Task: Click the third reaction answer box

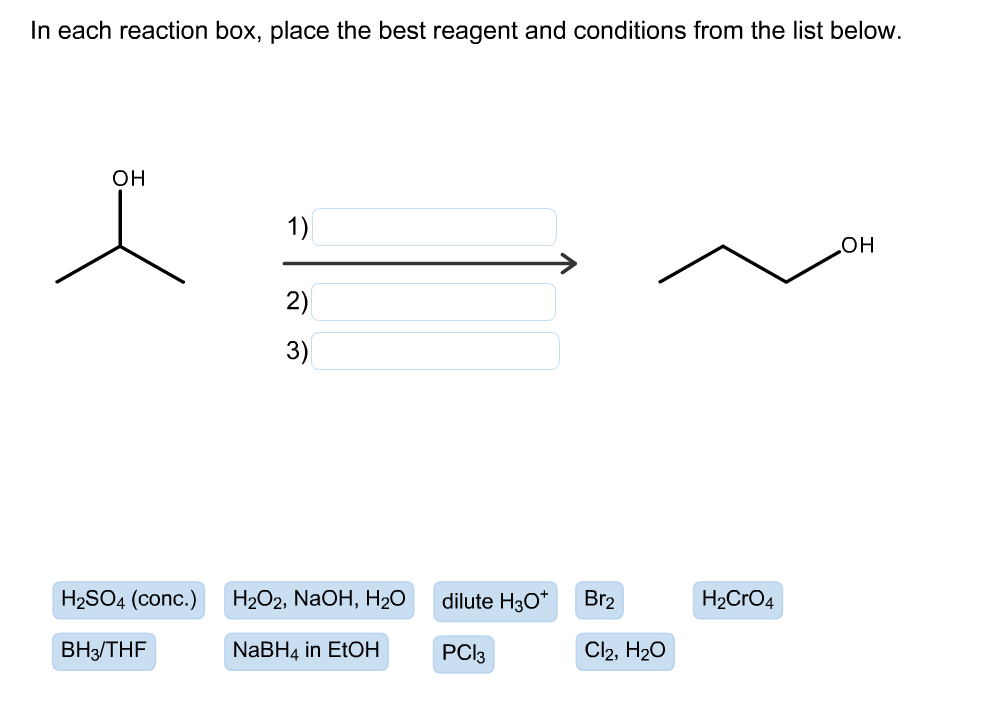Action: 435,350
